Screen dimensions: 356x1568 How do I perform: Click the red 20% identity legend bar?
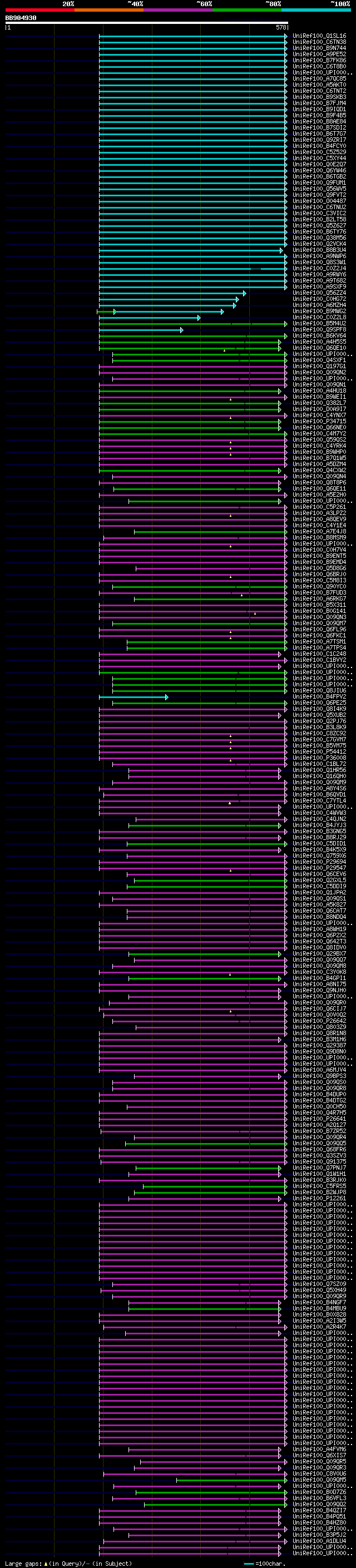(39, 10)
